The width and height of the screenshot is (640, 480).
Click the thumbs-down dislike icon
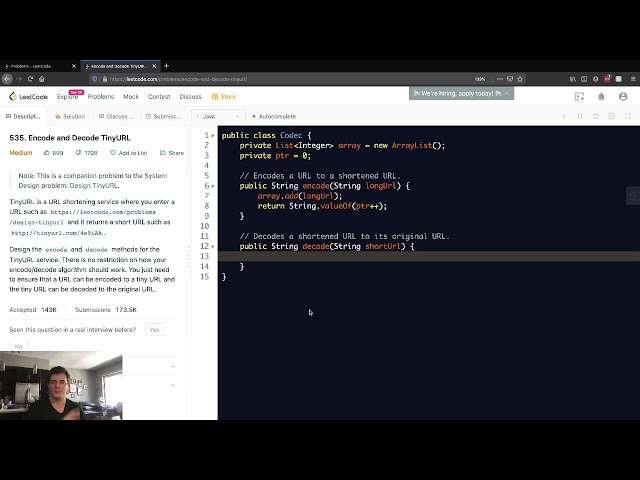click(78, 153)
